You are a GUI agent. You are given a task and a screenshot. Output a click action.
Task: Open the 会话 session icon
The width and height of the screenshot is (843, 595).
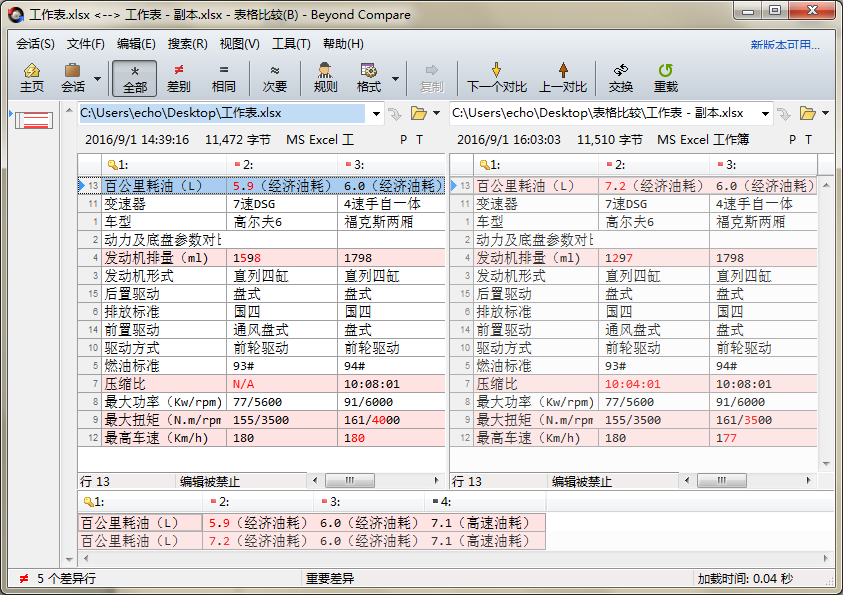72,75
